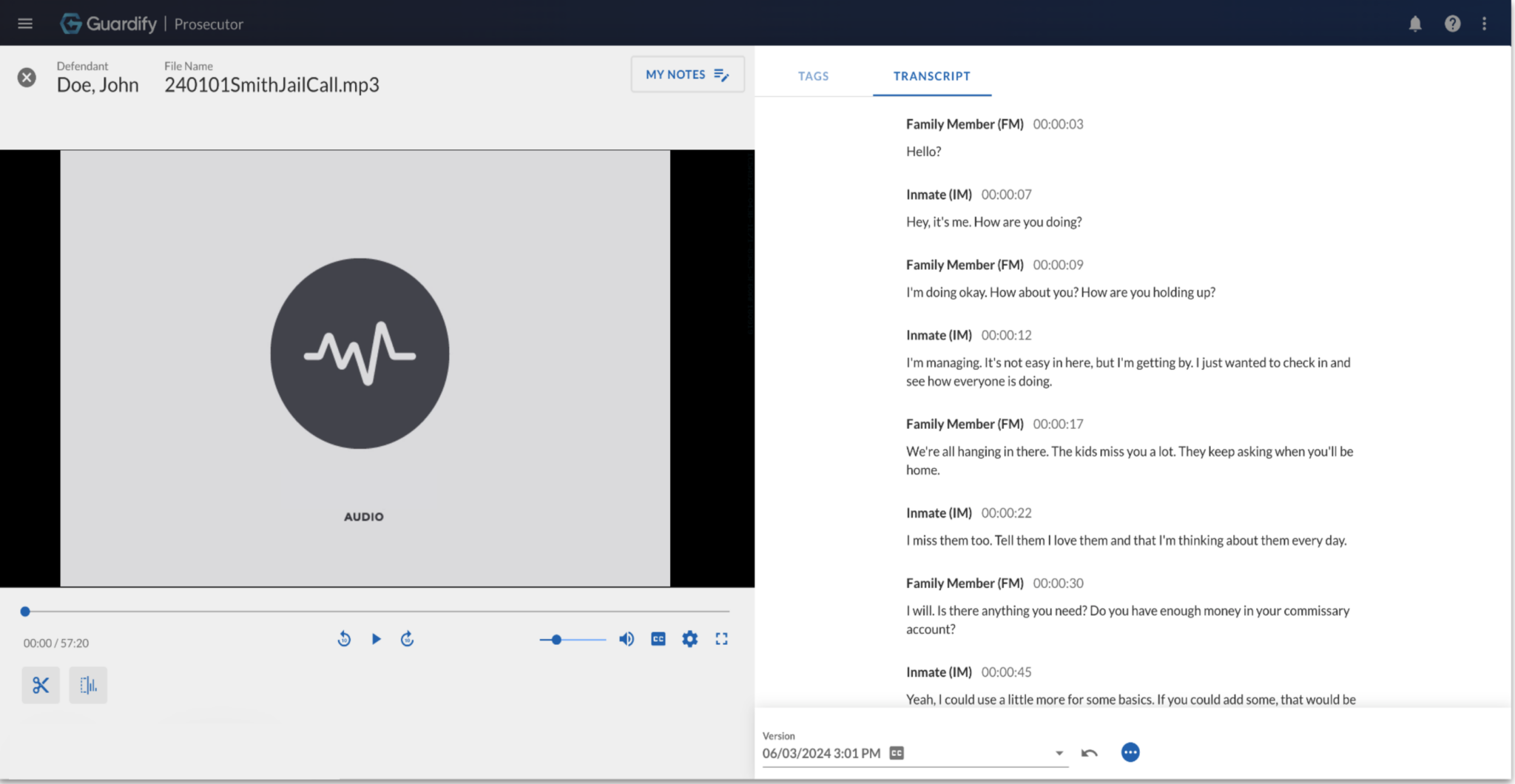1515x784 pixels.
Task: Select the Transcript tab
Action: 931,76
